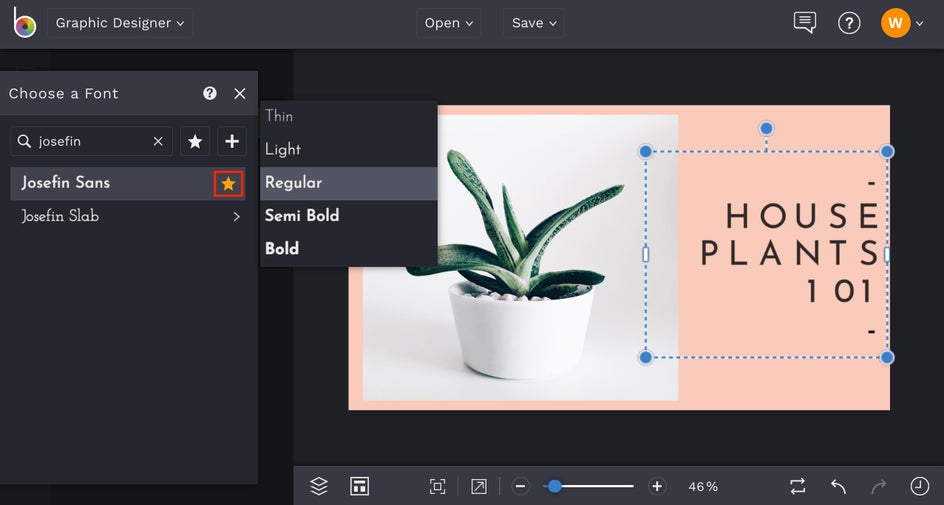This screenshot has height=505, width=944.
Task: Click the undo arrow
Action: click(x=838, y=486)
